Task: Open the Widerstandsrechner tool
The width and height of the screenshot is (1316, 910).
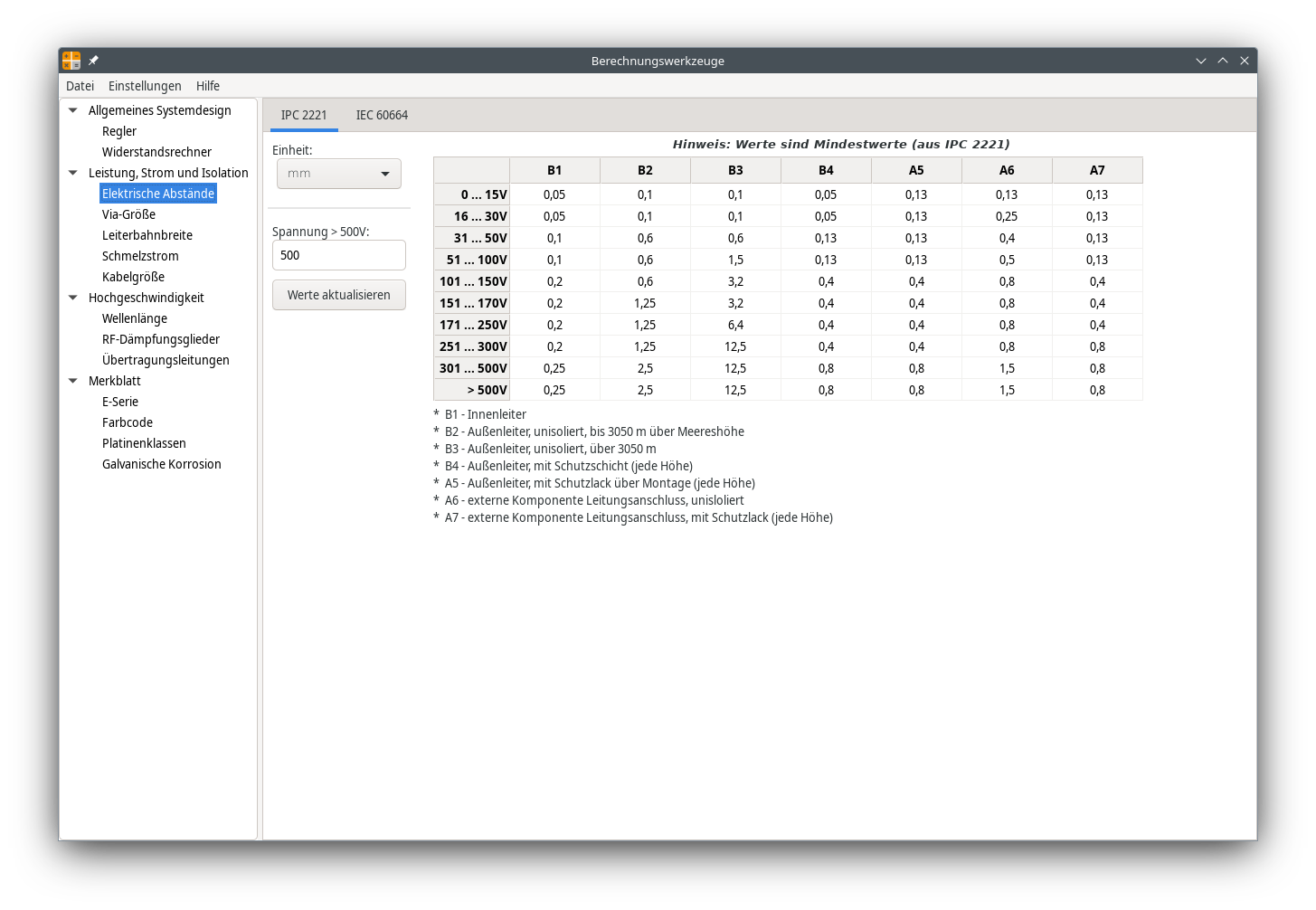Action: pyautogui.click(x=156, y=152)
